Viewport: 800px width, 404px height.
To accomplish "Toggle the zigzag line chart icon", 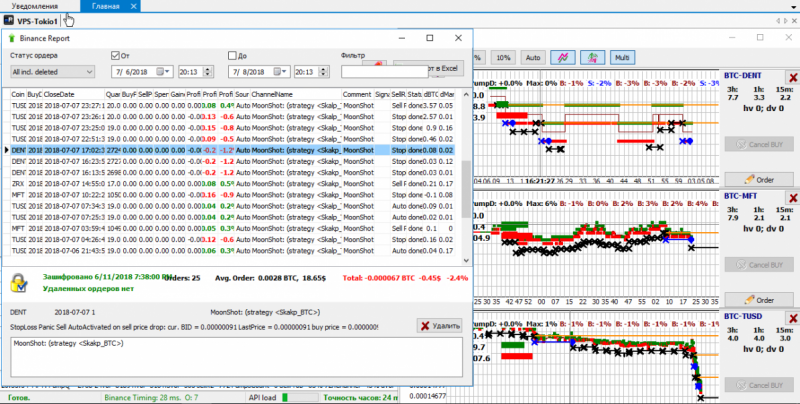I will pyautogui.click(x=563, y=57).
